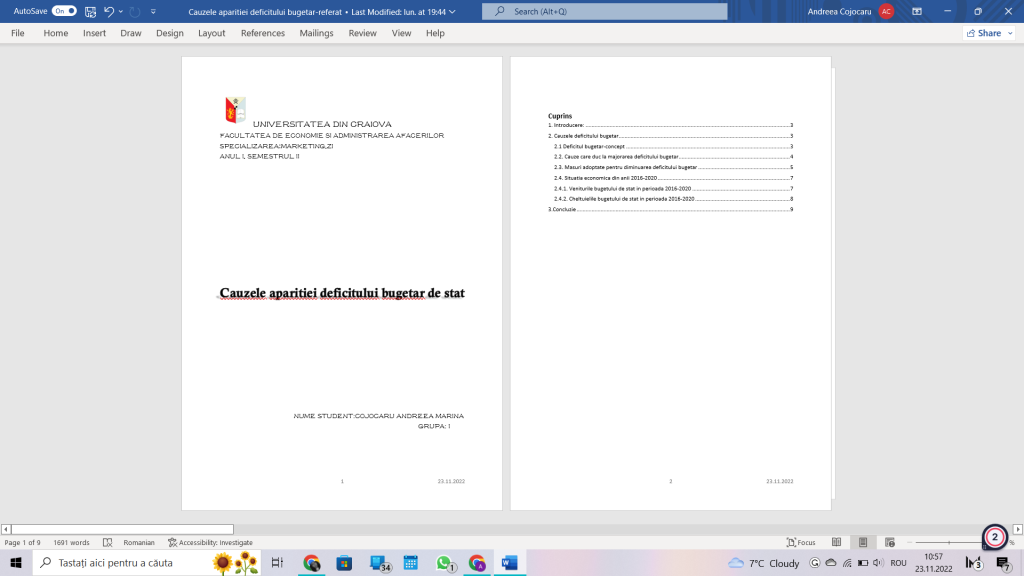
Task: Open the Read Mode view icon
Action: (x=836, y=542)
